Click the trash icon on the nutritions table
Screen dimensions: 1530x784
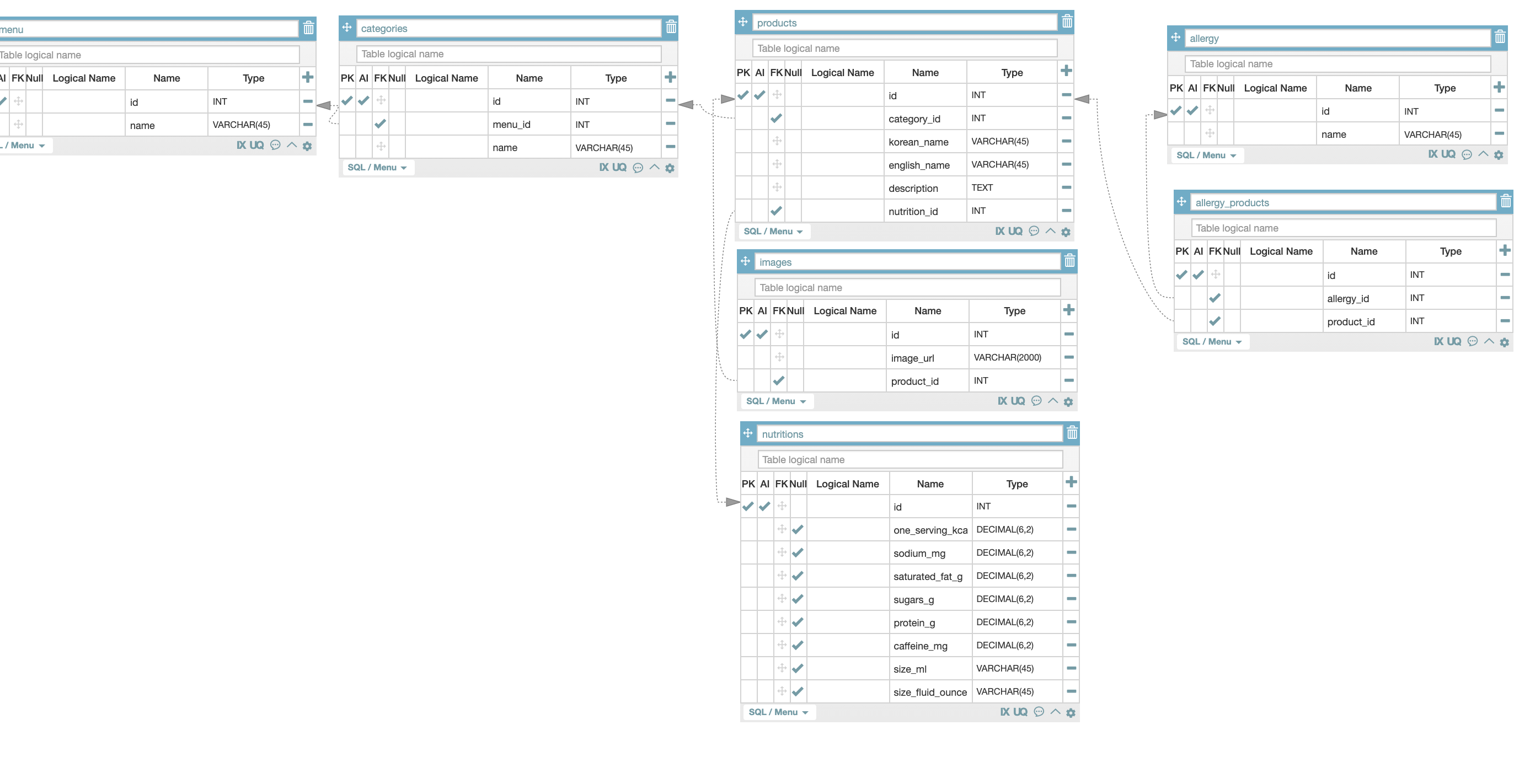tap(1072, 433)
